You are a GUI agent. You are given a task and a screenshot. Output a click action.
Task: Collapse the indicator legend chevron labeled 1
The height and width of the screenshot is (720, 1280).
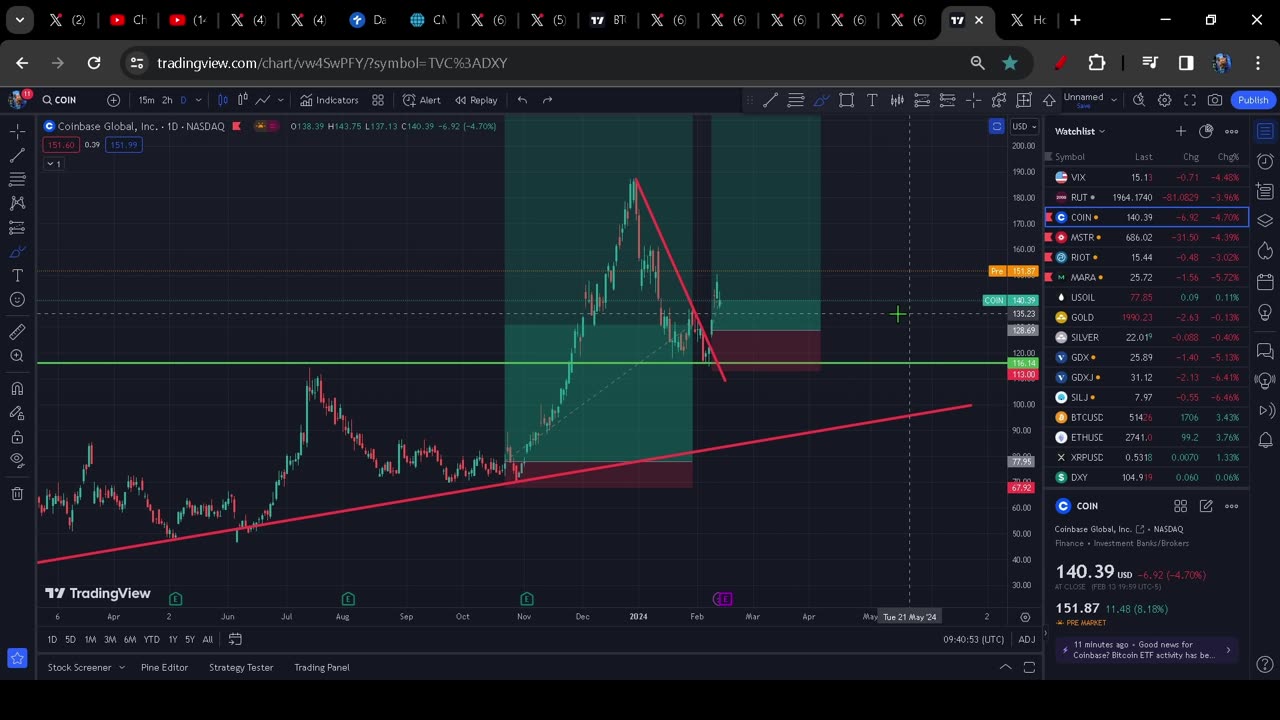(53, 164)
